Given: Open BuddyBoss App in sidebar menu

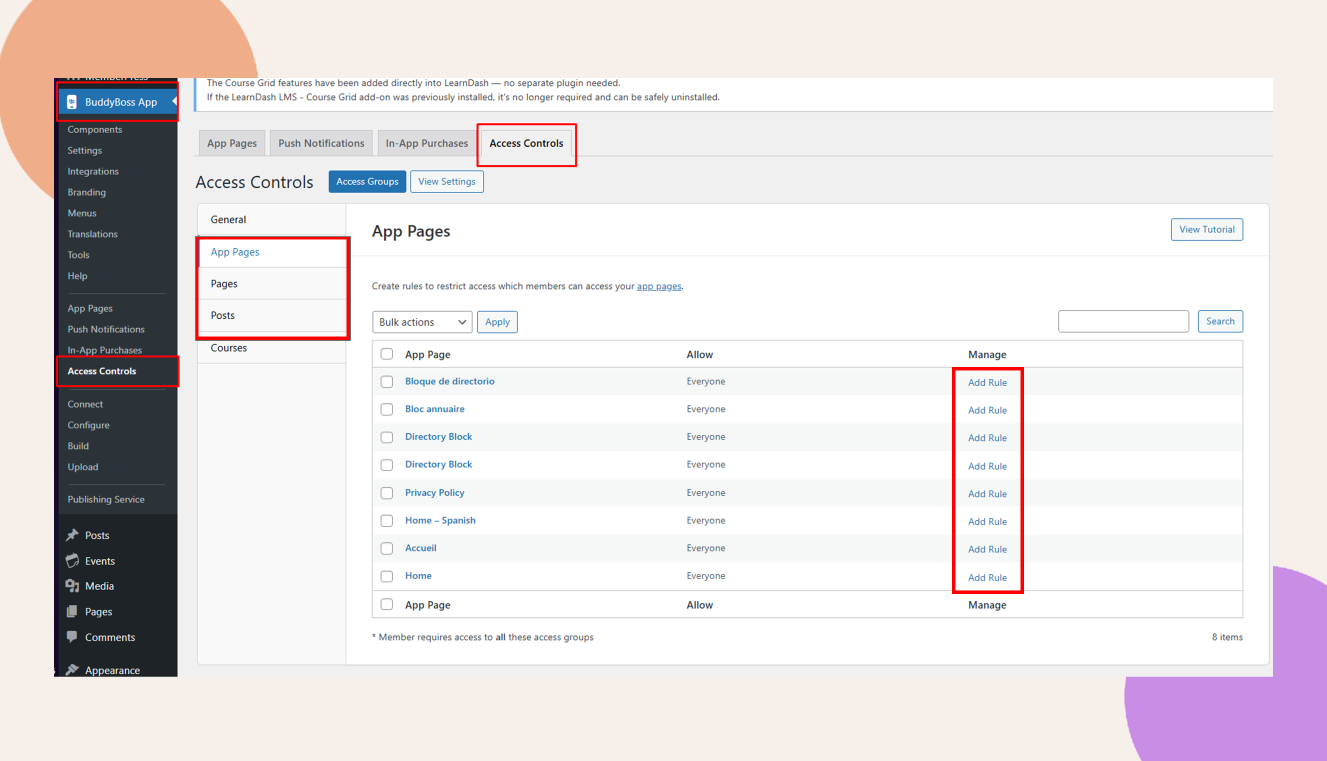Looking at the screenshot, I should click(x=117, y=102).
